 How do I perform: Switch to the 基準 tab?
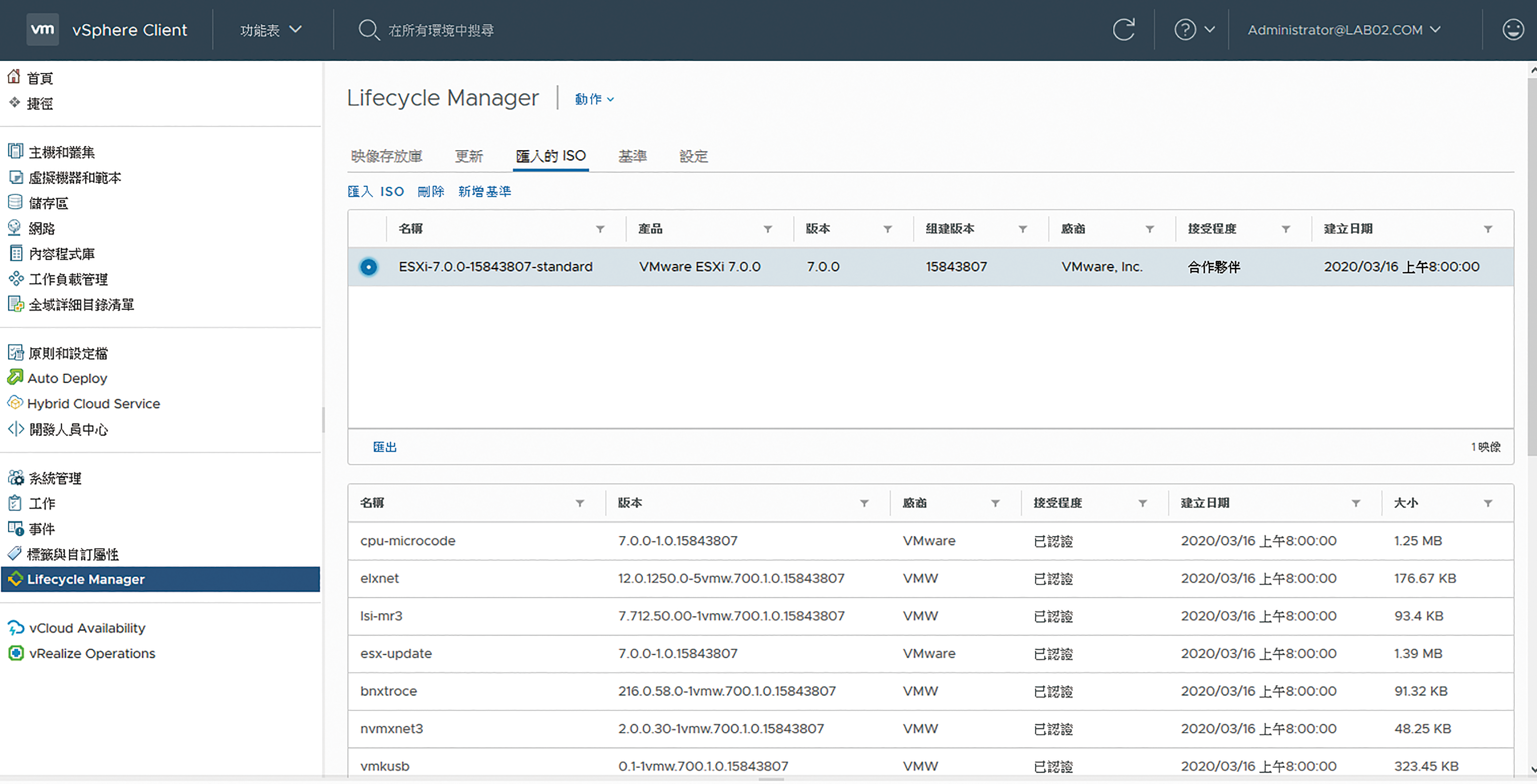tap(632, 156)
